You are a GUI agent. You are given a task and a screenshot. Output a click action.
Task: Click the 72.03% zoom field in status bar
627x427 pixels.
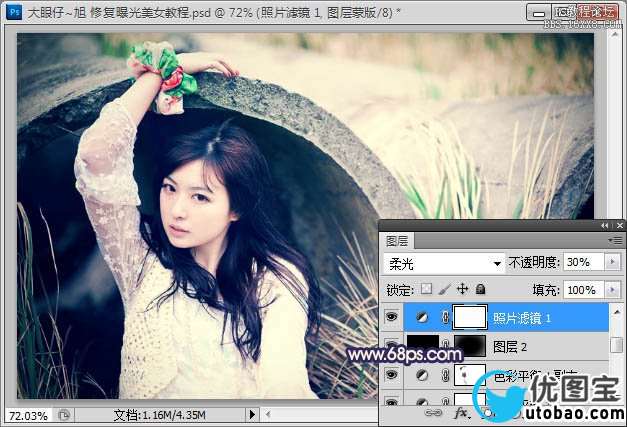(x=28, y=416)
